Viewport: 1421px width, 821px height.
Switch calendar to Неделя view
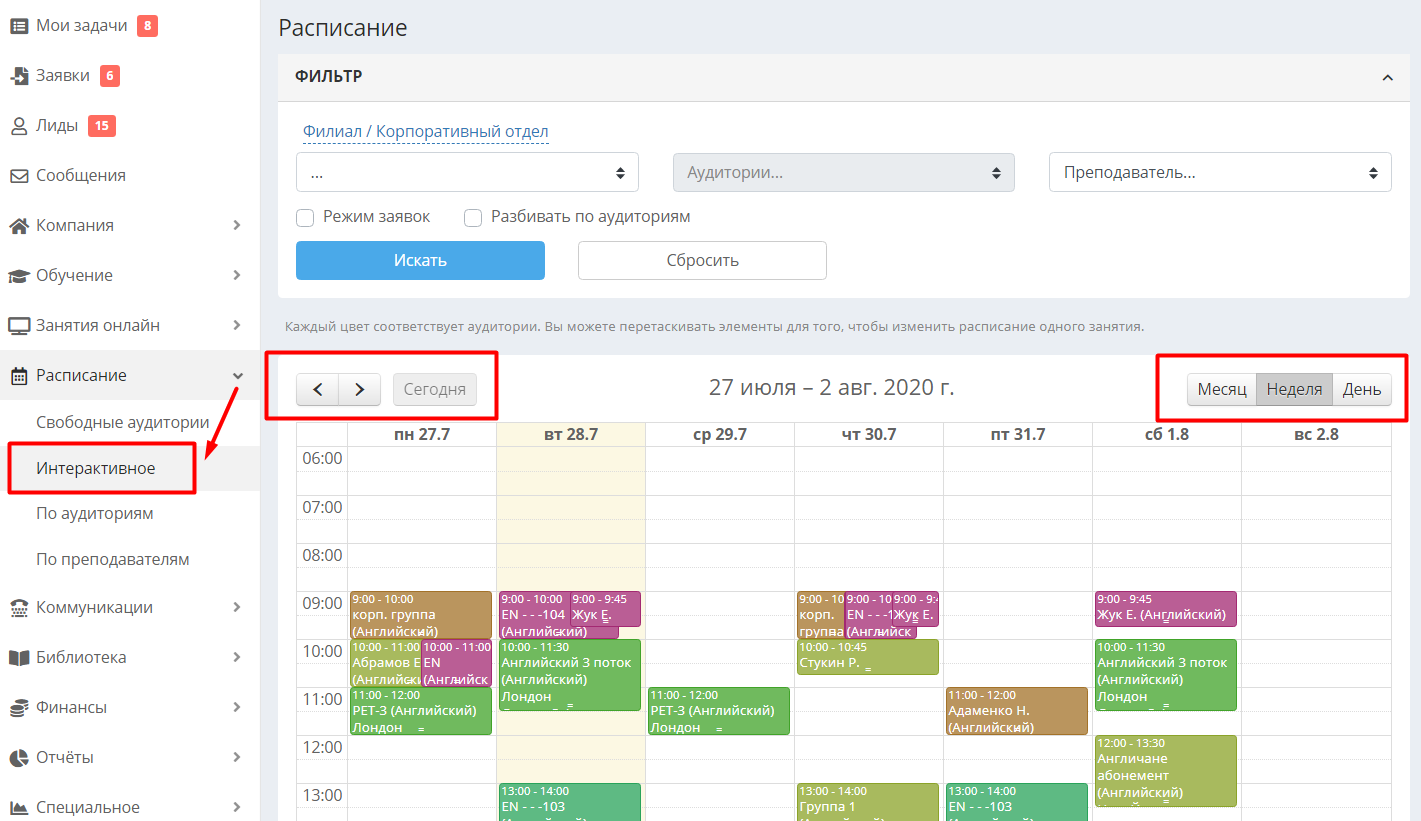coord(1294,389)
